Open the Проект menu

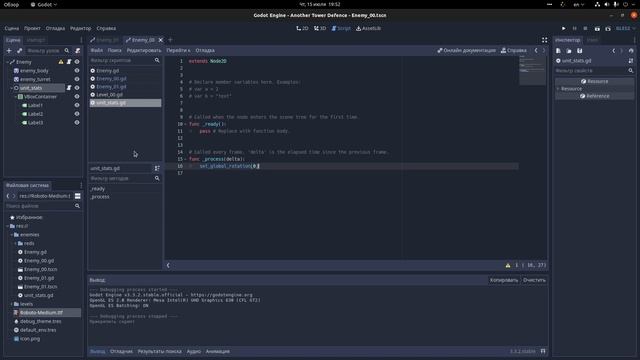tap(32, 29)
